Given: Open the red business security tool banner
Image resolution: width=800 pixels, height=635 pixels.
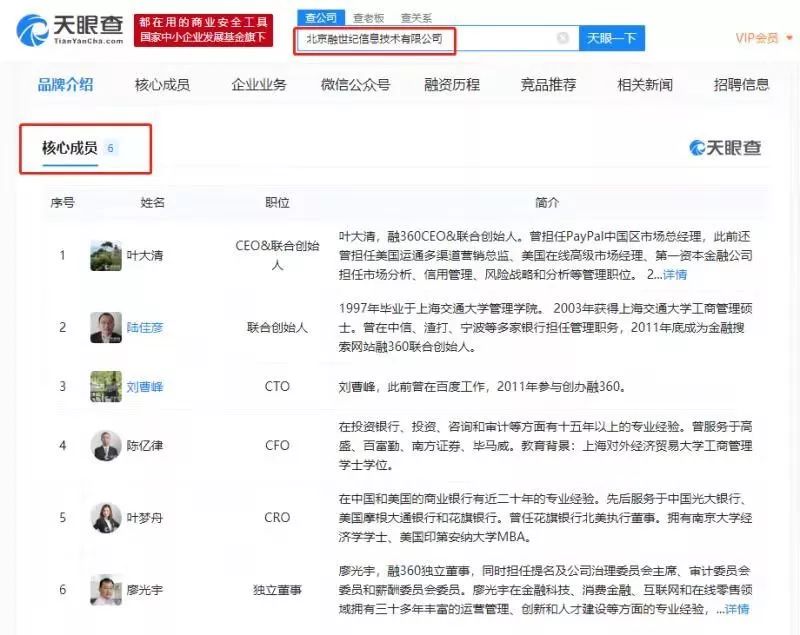Looking at the screenshot, I should [x=203, y=30].
